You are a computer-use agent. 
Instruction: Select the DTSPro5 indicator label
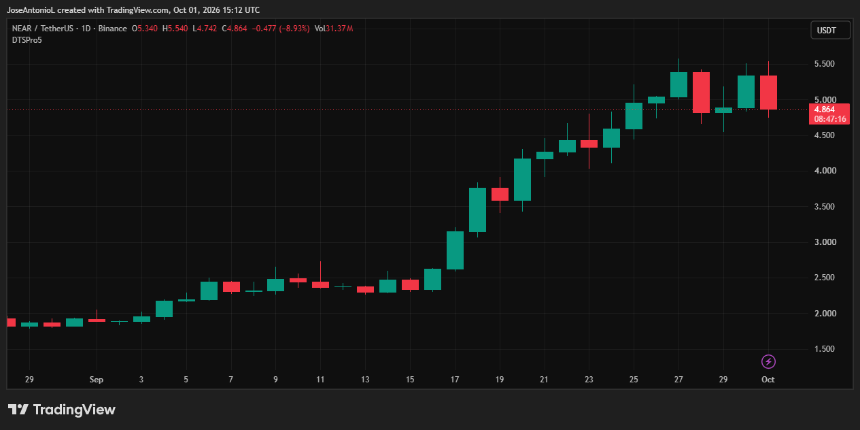tap(25, 39)
